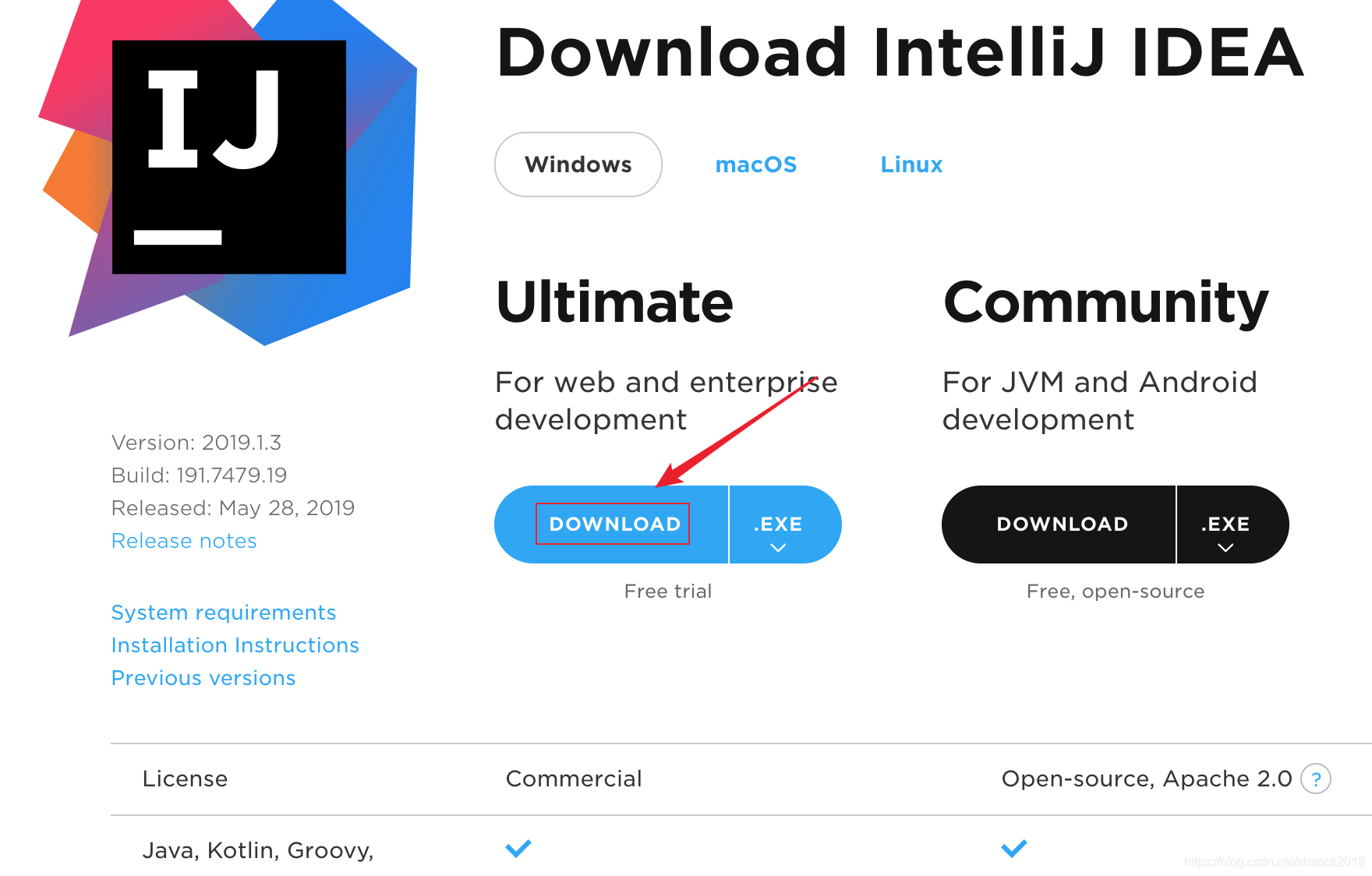Switch to the macOS tab
This screenshot has height=876, width=1372.
click(x=756, y=164)
